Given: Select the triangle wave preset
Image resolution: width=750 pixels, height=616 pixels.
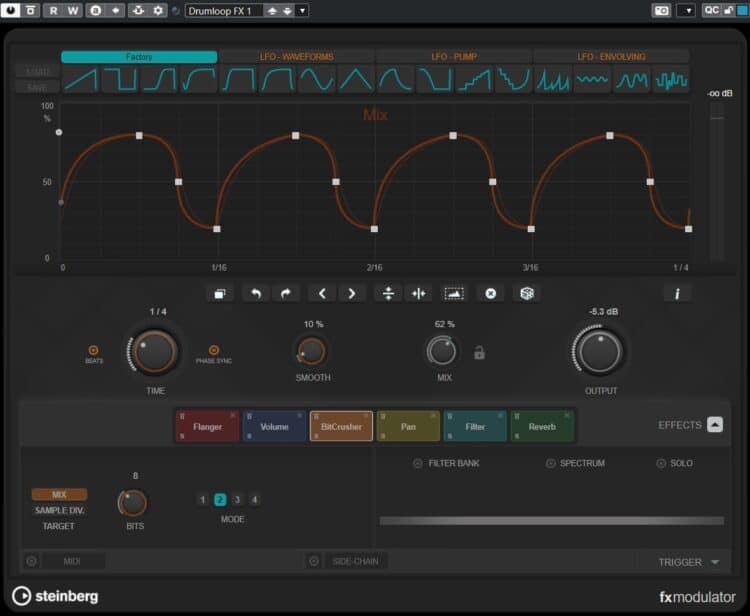Looking at the screenshot, I should [x=356, y=79].
